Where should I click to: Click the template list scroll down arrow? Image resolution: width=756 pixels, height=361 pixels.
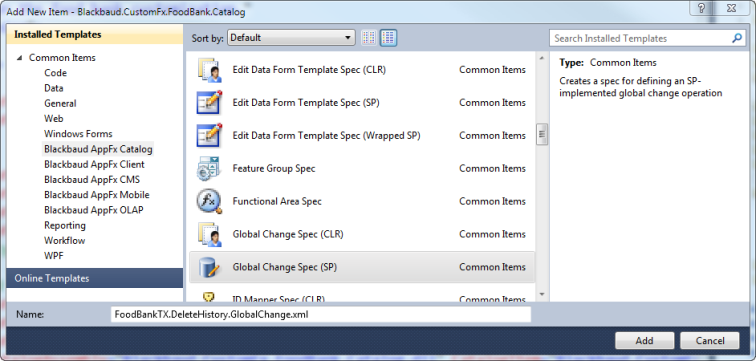point(541,294)
